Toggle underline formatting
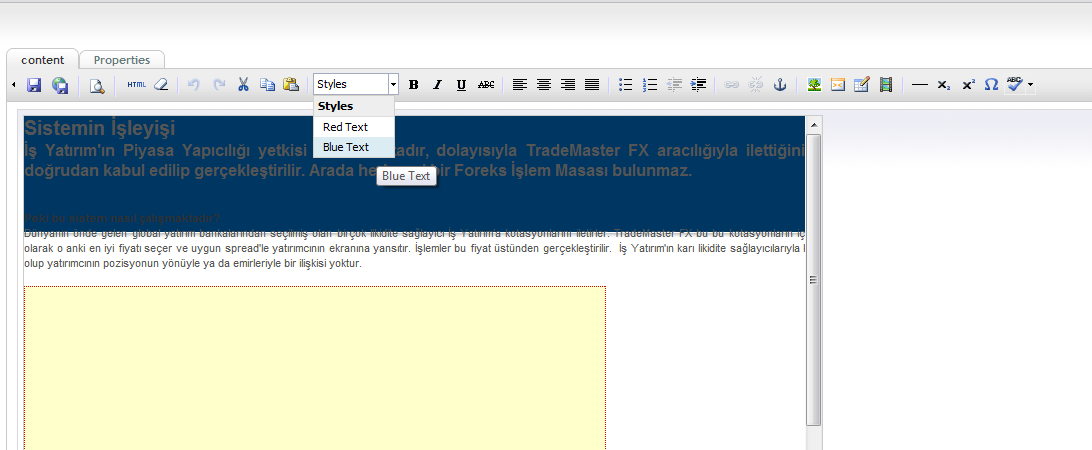The image size is (1092, 450). 461,85
